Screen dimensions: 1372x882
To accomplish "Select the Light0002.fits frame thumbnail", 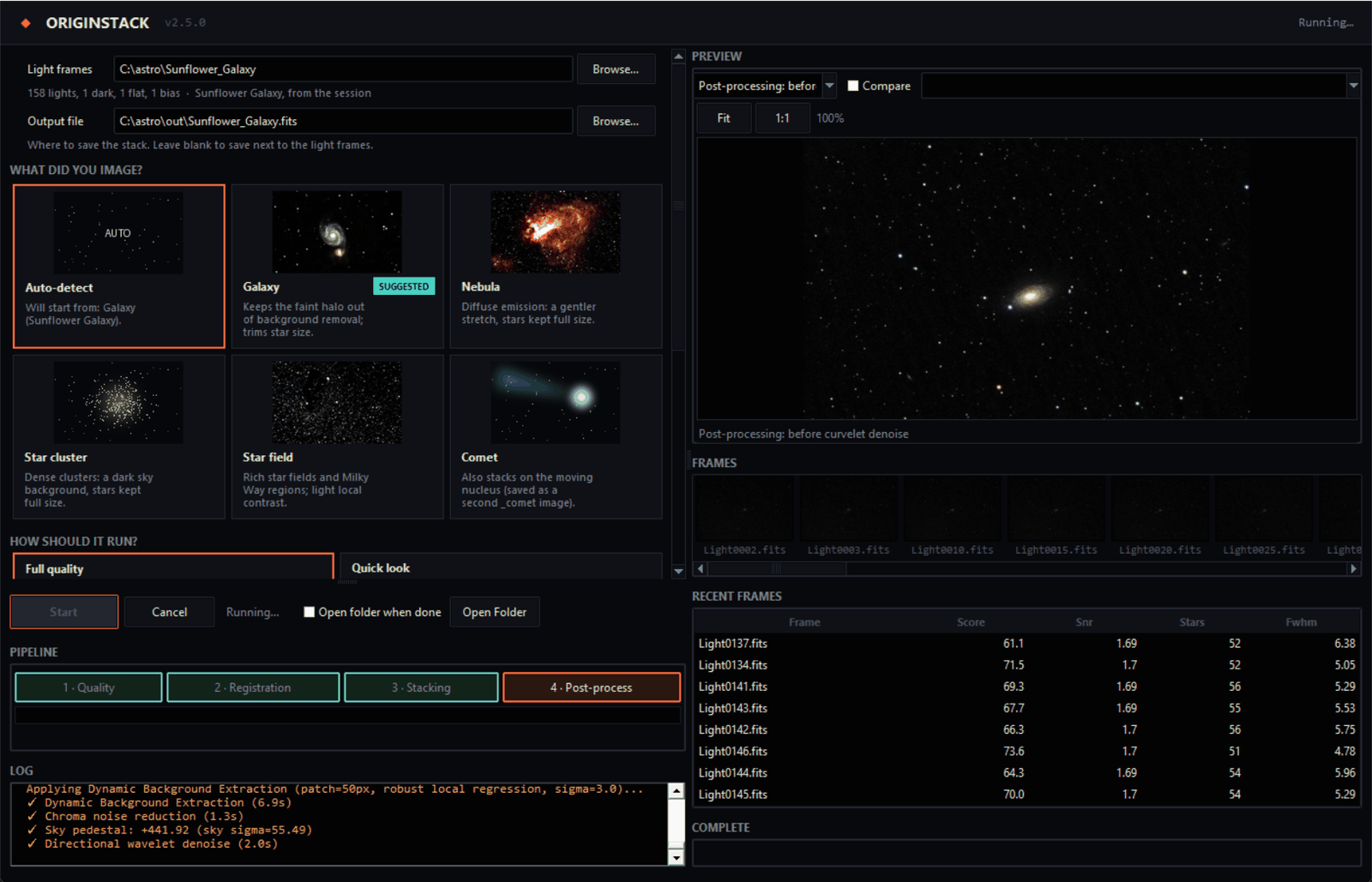I will click(x=744, y=516).
